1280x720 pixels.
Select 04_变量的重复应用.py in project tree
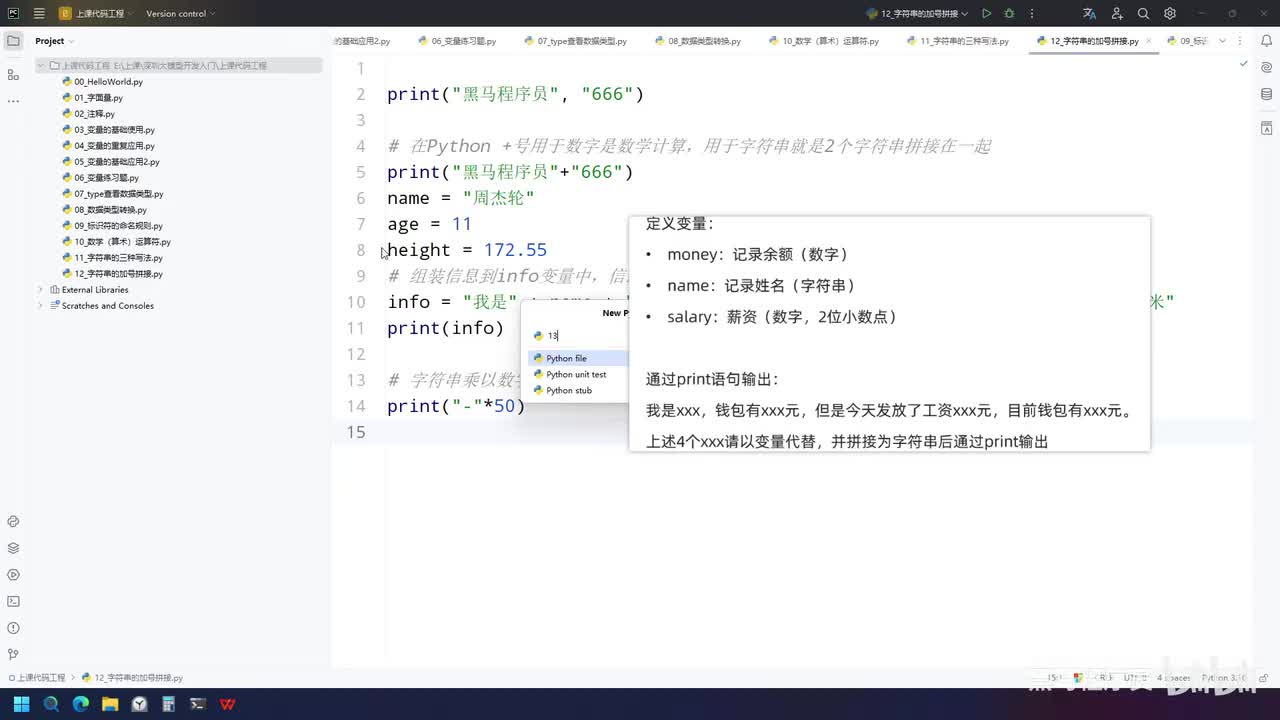pos(108,146)
